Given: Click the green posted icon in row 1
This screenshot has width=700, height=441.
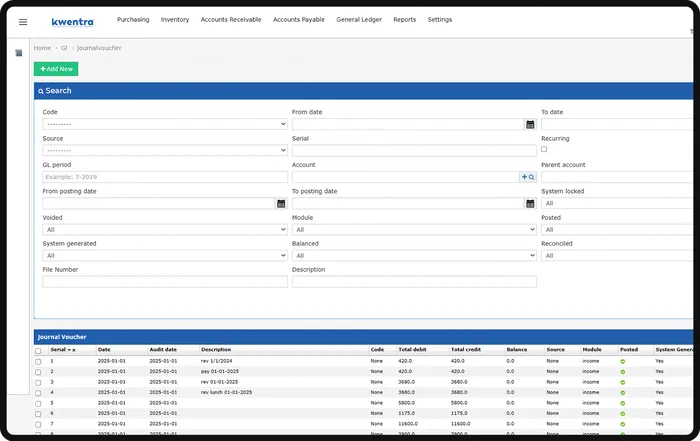Looking at the screenshot, I should tap(622, 362).
